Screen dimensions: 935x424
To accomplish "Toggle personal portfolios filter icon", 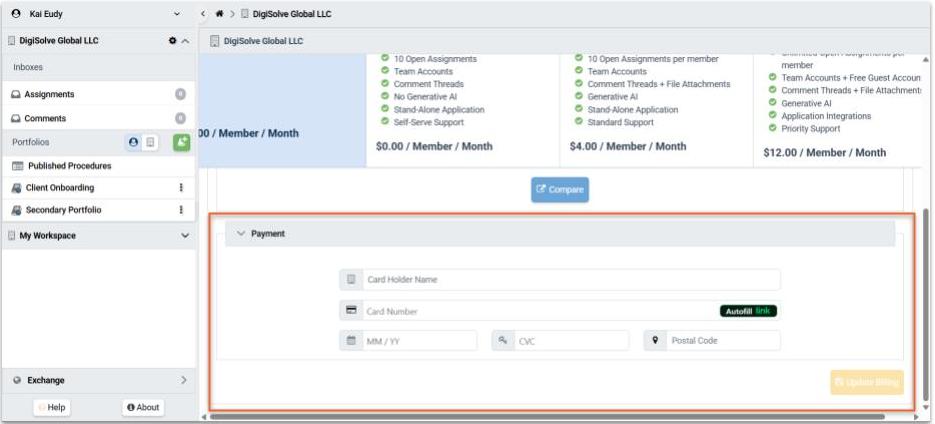I will [x=133, y=143].
